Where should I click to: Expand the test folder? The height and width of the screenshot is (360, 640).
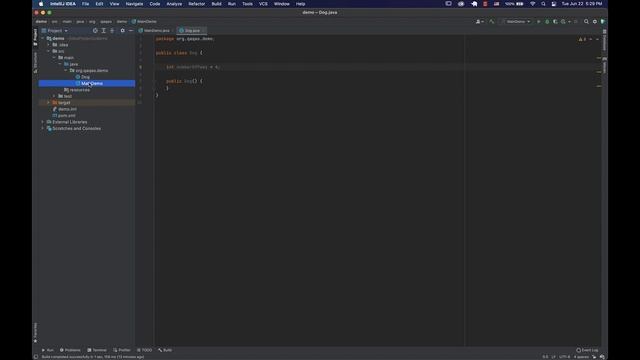pos(54,96)
